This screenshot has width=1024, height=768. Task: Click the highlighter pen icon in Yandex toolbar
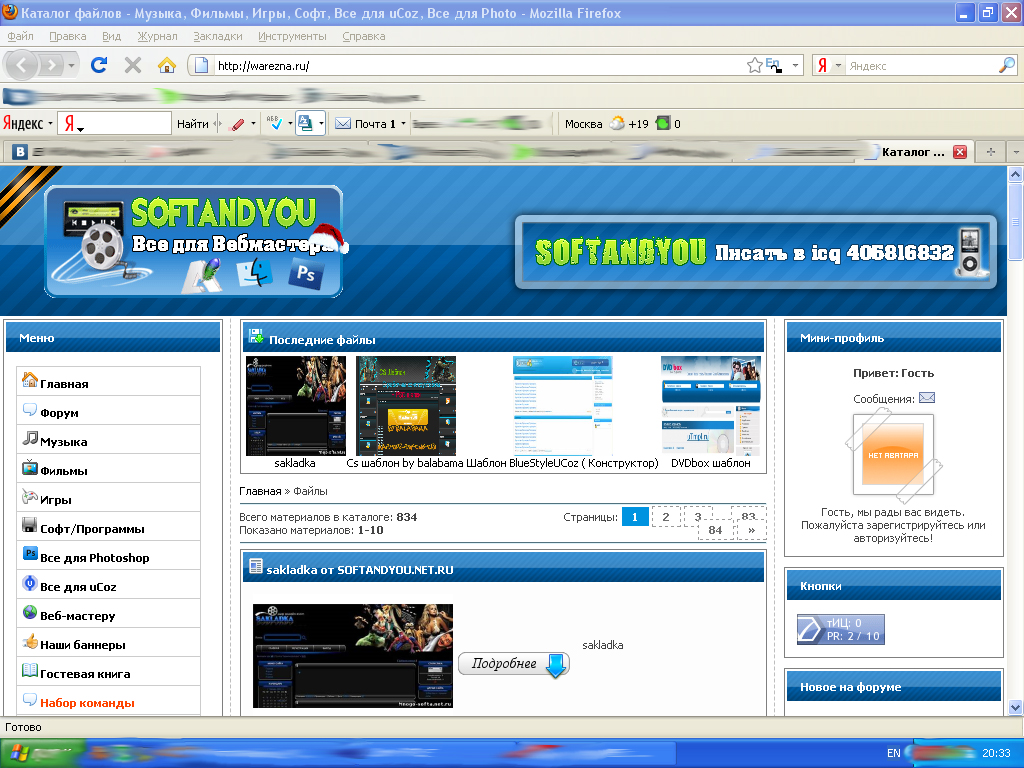(x=238, y=123)
